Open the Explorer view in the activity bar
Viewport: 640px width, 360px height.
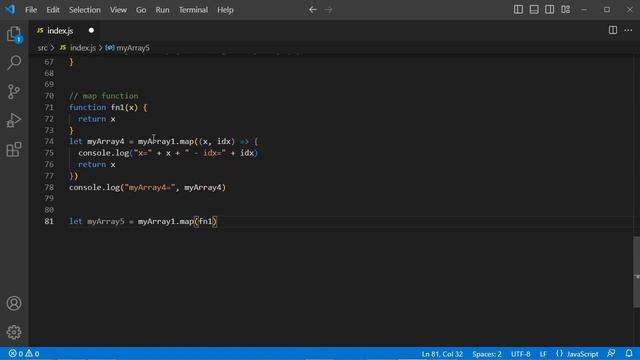14,34
